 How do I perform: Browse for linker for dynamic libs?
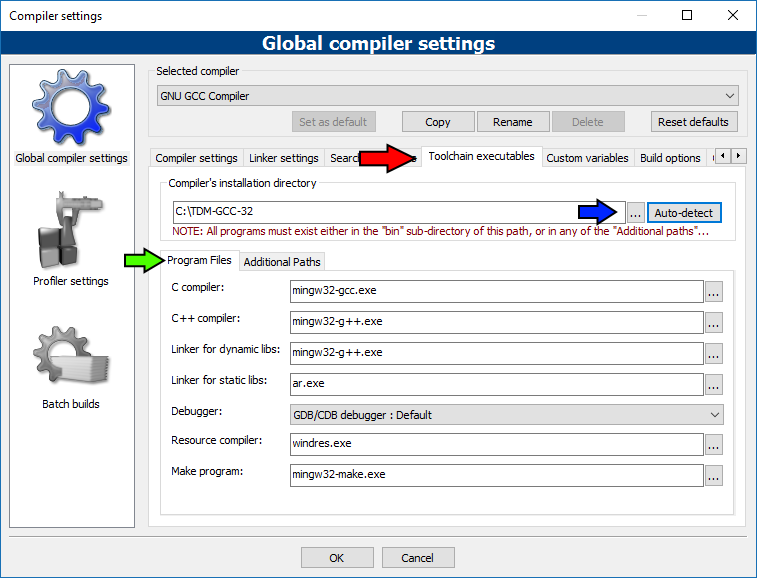(x=713, y=353)
